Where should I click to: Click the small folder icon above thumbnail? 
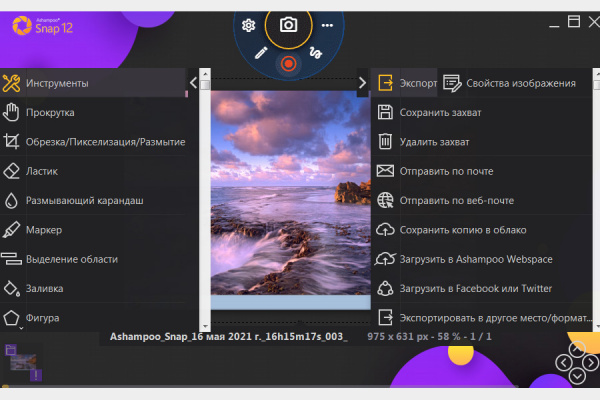(11, 350)
